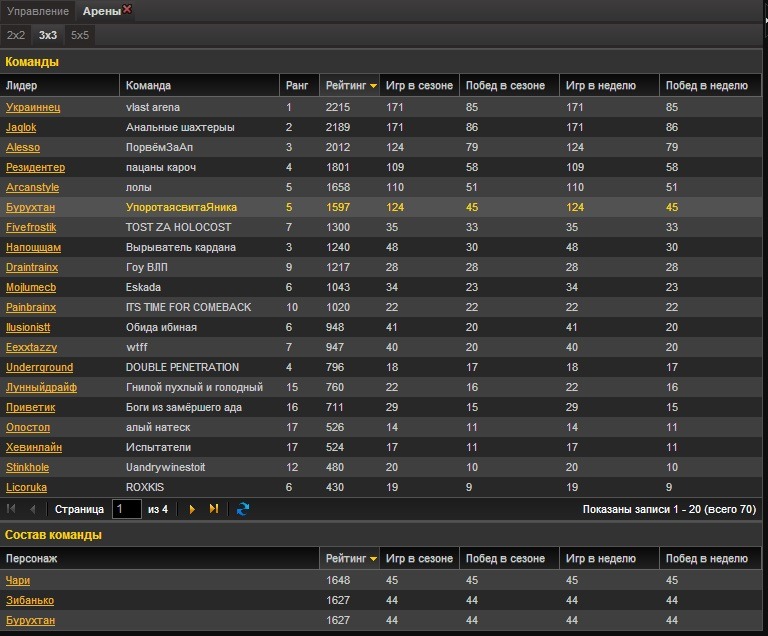Select team row Испытатели

click(x=381, y=447)
